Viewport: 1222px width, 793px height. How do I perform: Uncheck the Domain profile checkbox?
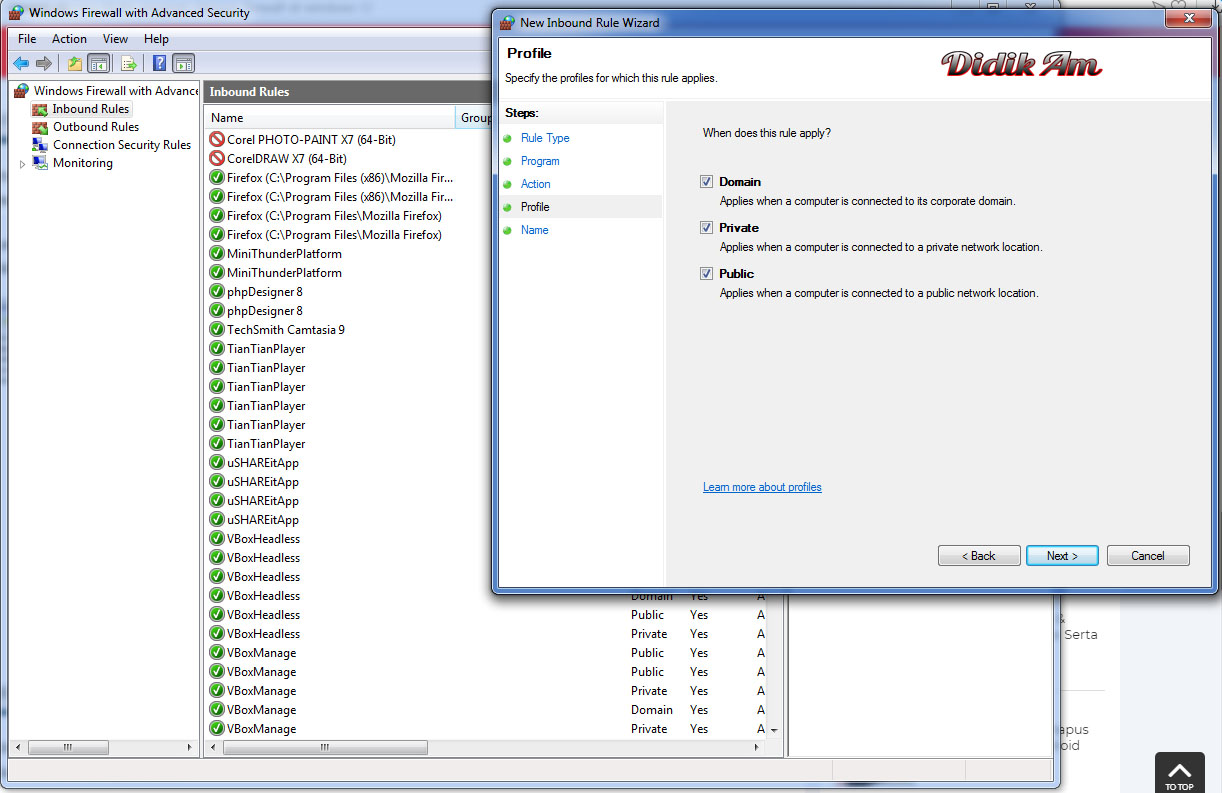707,182
